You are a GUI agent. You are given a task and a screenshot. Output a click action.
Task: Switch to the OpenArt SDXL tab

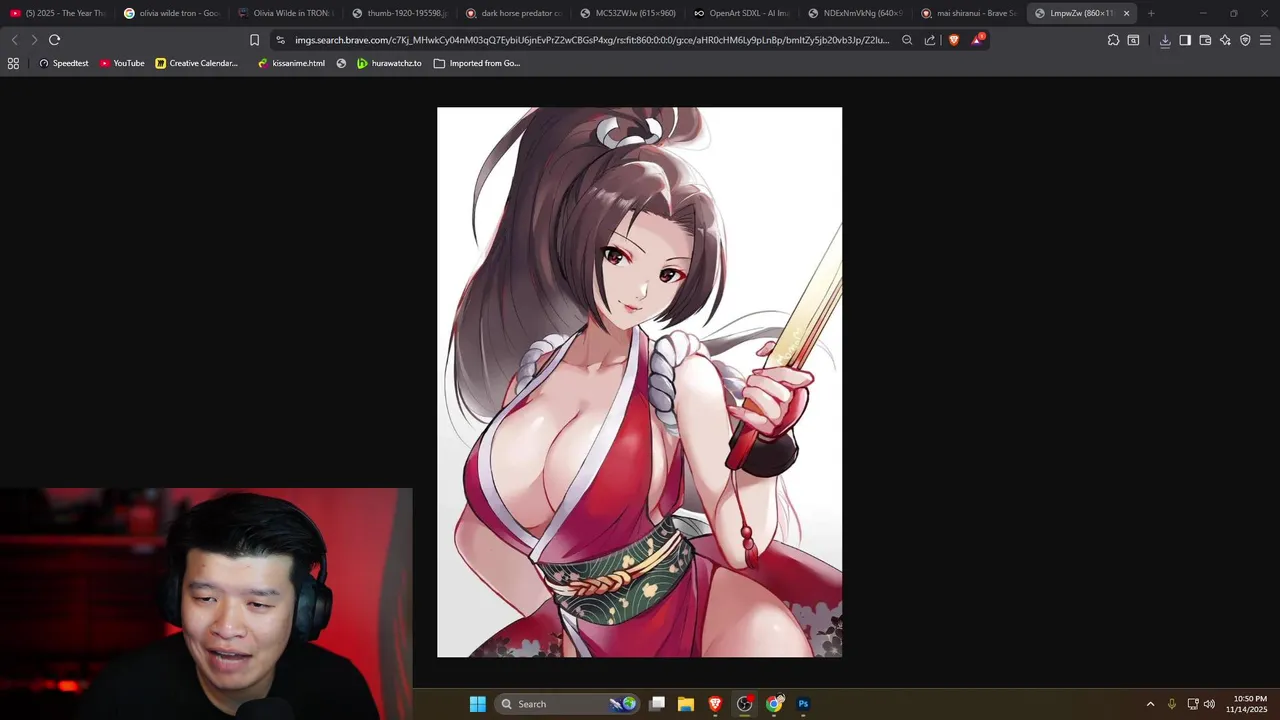(x=742, y=13)
